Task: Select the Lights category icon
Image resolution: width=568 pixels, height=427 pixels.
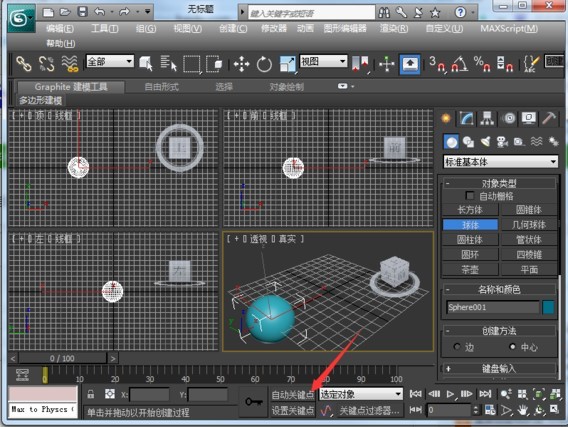Action: point(485,142)
